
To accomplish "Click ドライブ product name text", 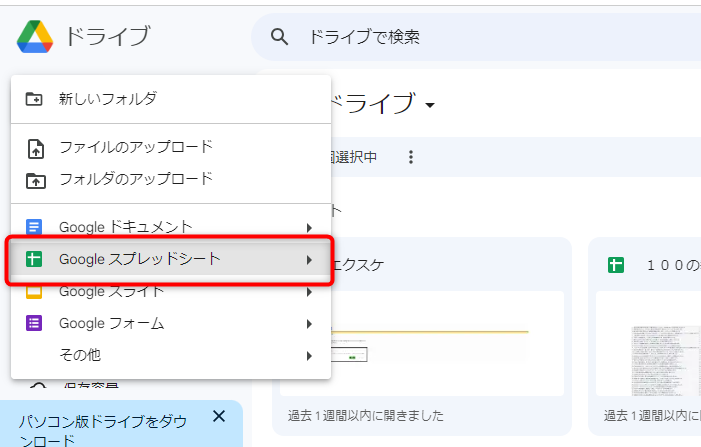I will [108, 37].
